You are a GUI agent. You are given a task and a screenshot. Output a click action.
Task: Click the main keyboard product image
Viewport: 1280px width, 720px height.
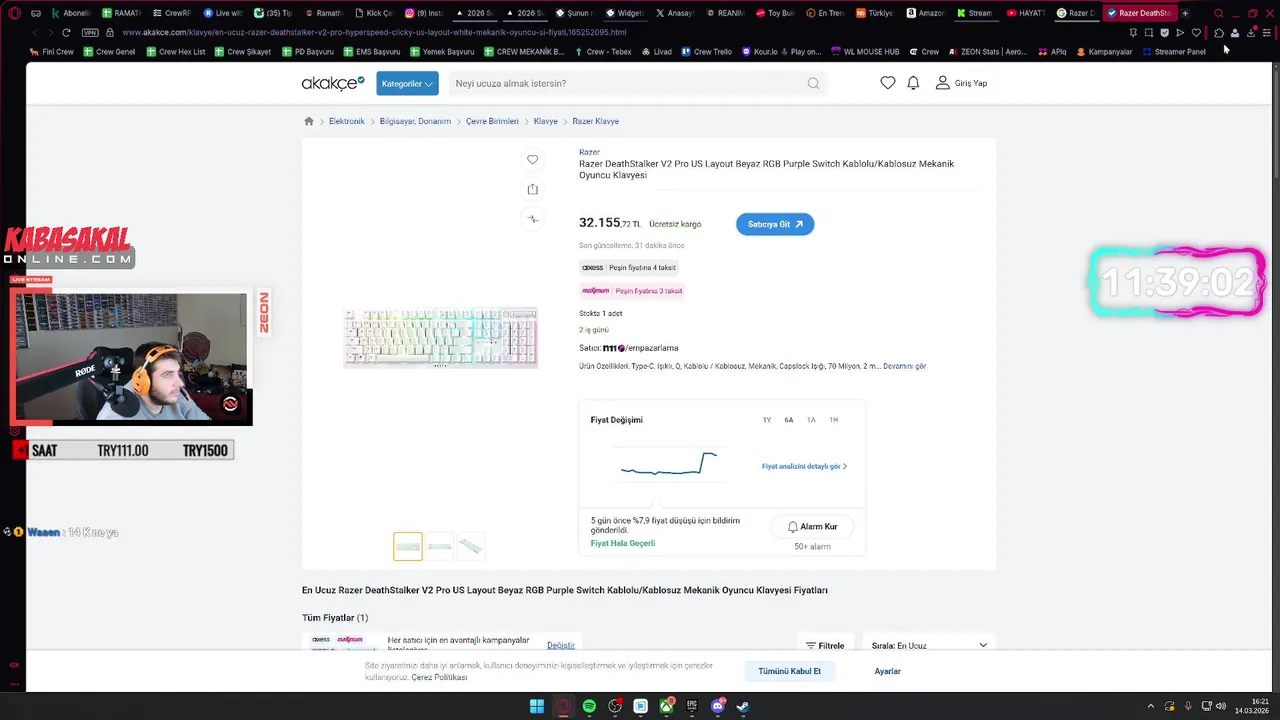(x=440, y=338)
